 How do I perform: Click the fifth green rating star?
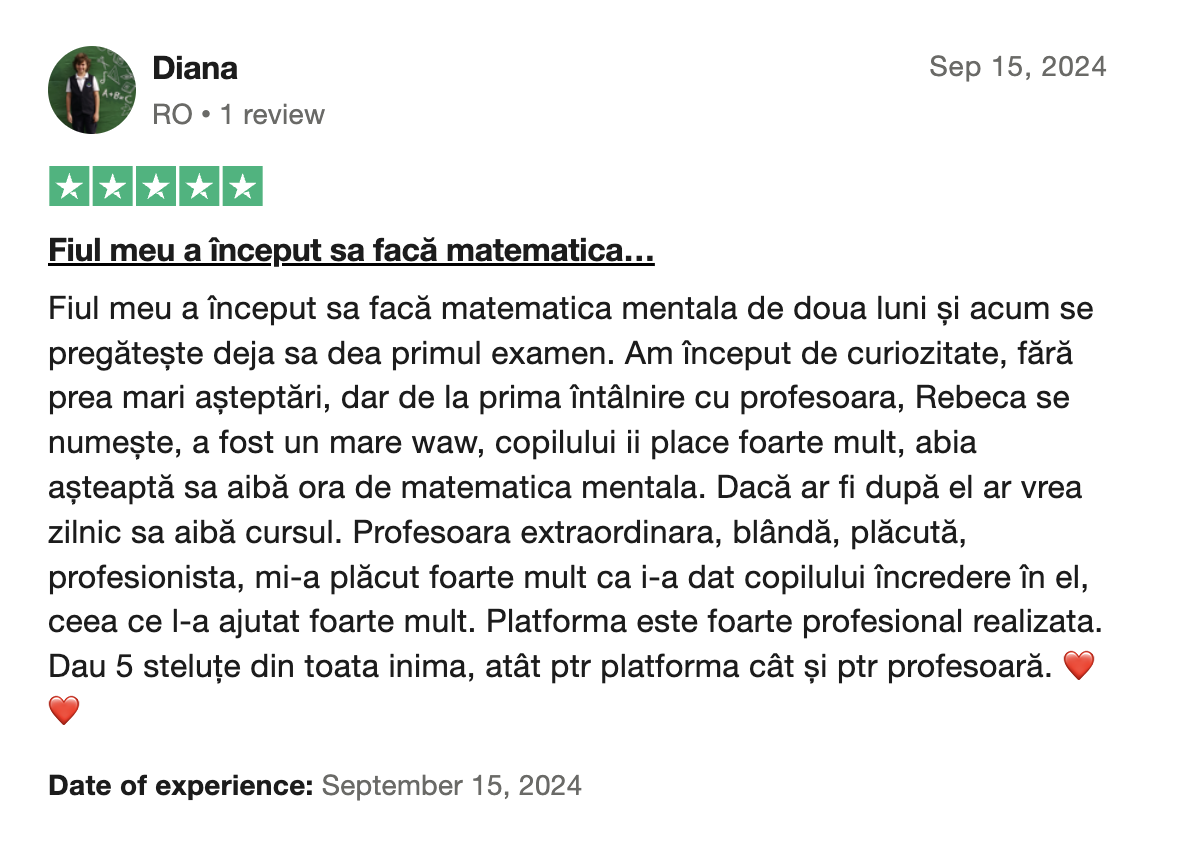coord(242,186)
